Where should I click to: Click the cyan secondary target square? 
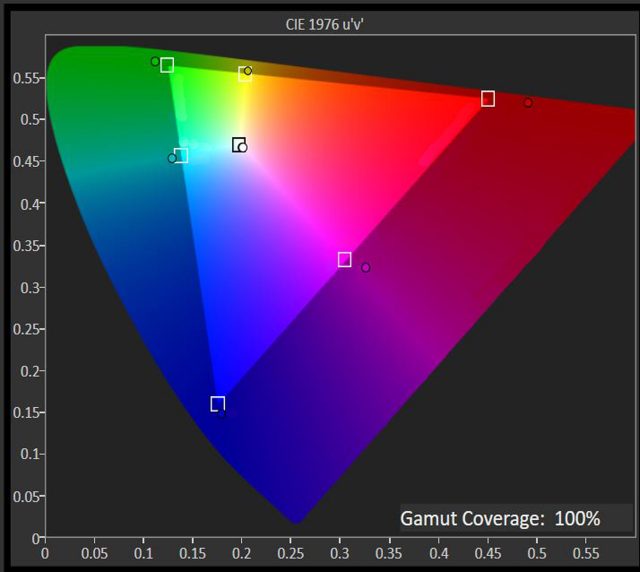[181, 155]
